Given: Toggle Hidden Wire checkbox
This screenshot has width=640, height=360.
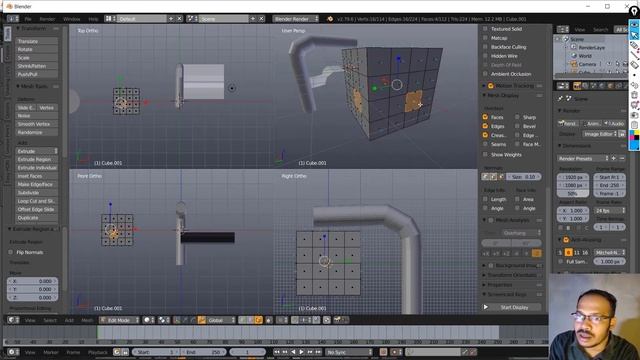Looking at the screenshot, I should tap(485, 56).
